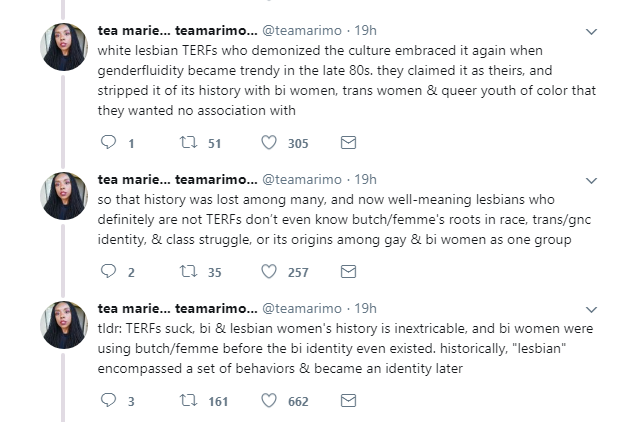Open profile avatar beside tldr tweet

tap(65, 326)
